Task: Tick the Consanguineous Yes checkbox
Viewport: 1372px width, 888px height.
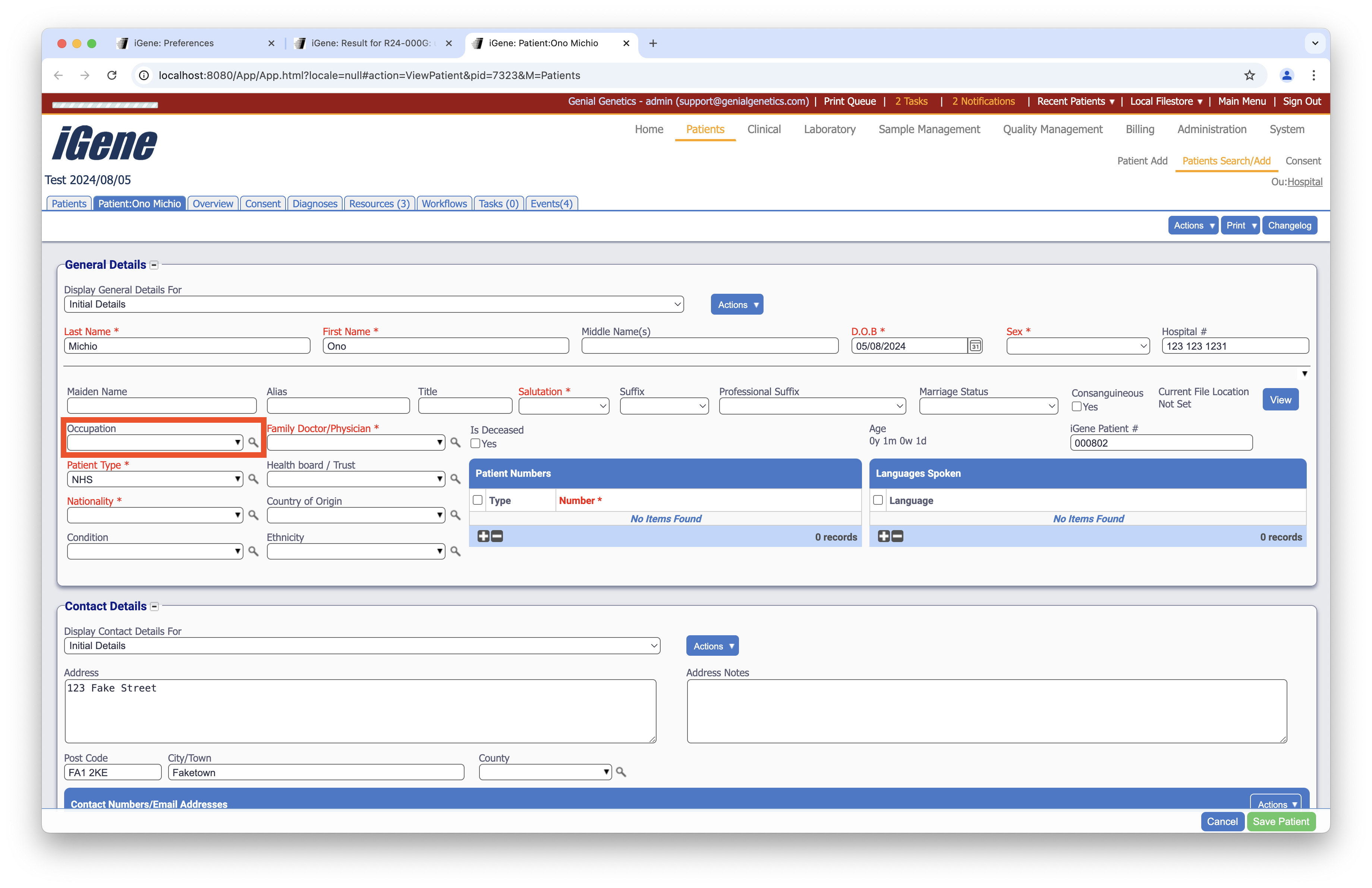Action: pos(1076,406)
